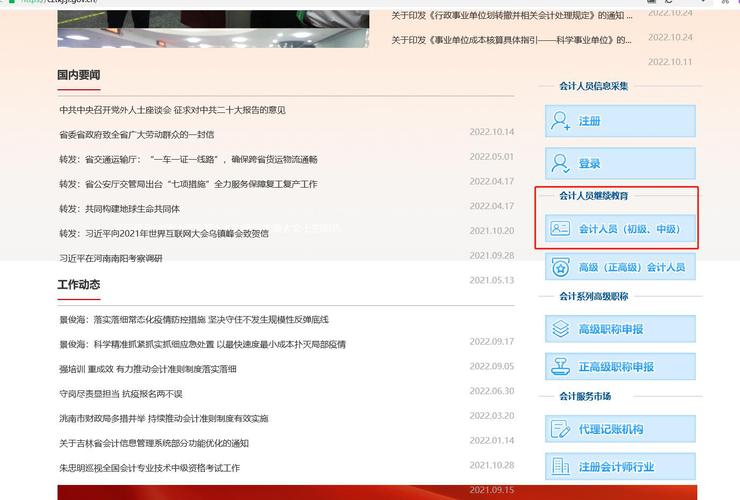Viewport: 740px width, 500px height.
Task: Click the 会计人员（初级、中级）ID card icon
Action: pos(561,229)
